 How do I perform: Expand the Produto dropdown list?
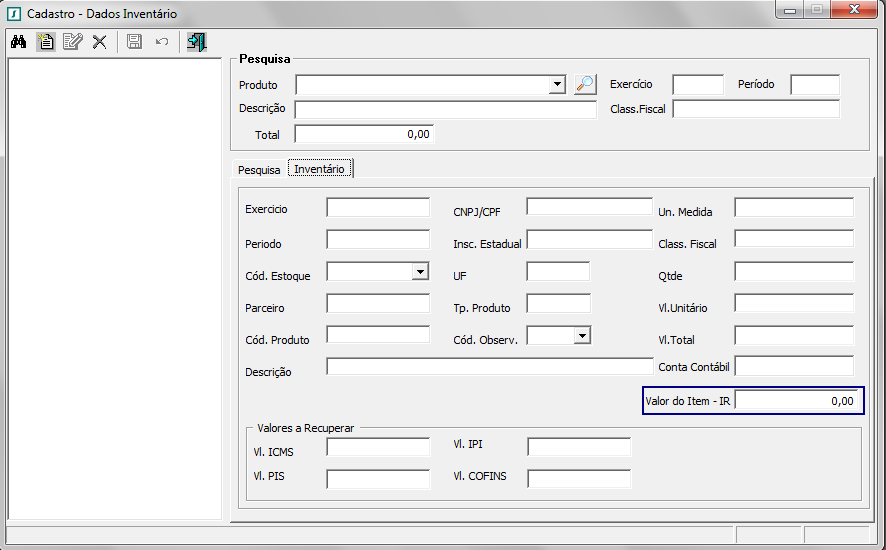[558, 85]
